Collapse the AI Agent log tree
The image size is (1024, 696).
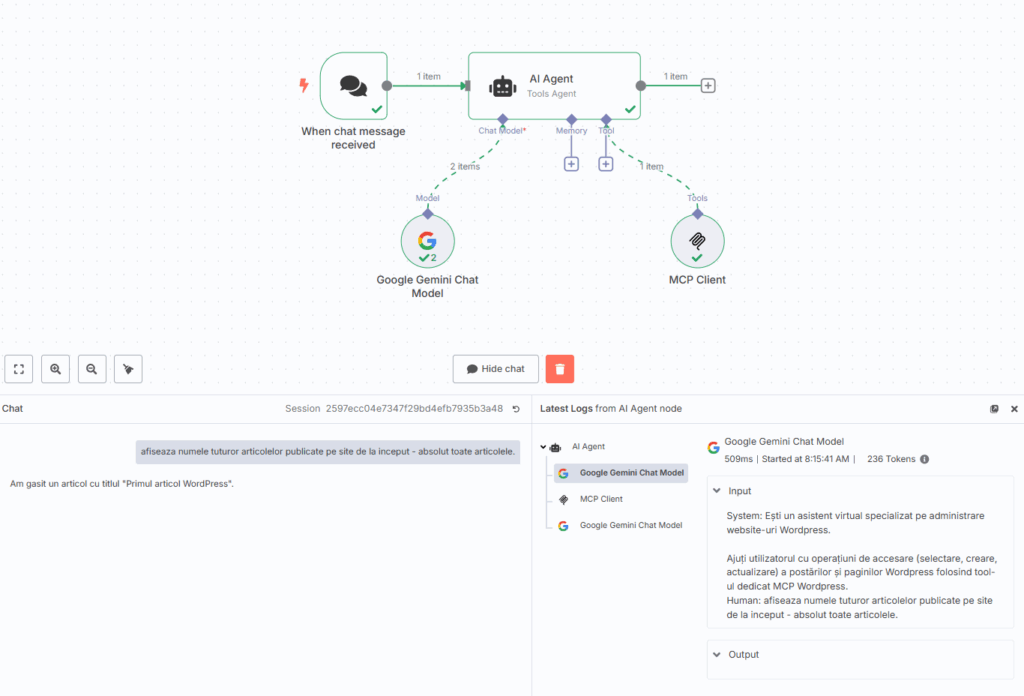click(543, 447)
